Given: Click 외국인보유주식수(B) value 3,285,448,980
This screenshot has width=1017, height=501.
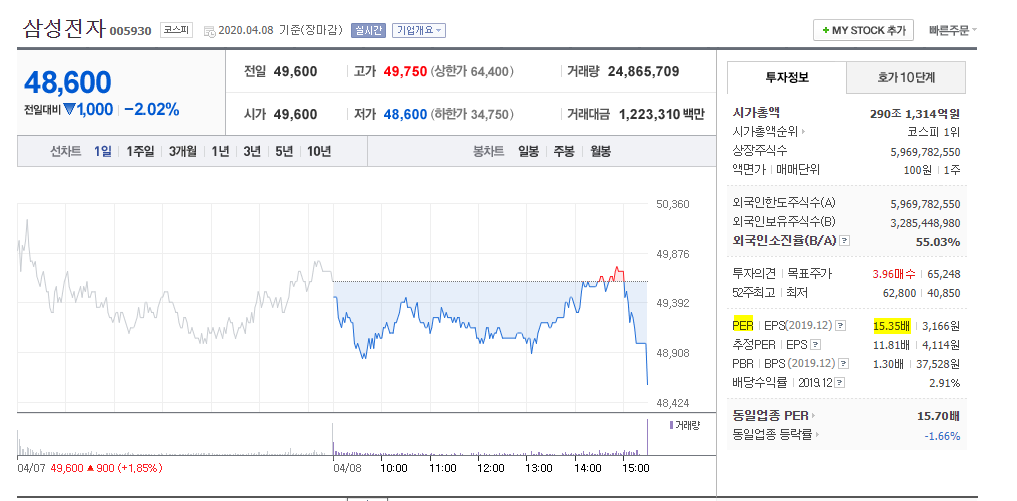Looking at the screenshot, I should [926, 223].
